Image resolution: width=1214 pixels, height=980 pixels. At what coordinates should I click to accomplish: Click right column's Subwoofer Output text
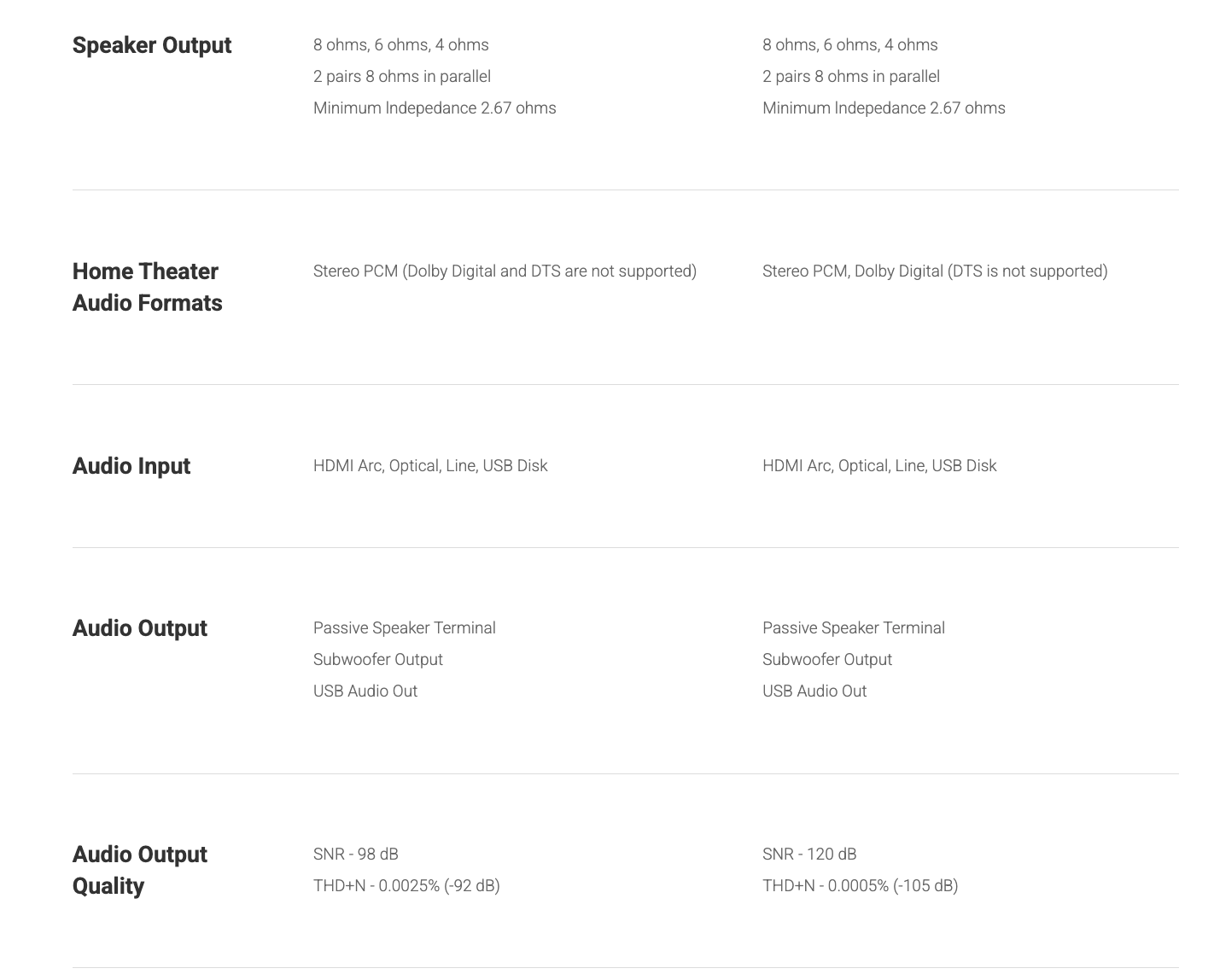point(826,660)
